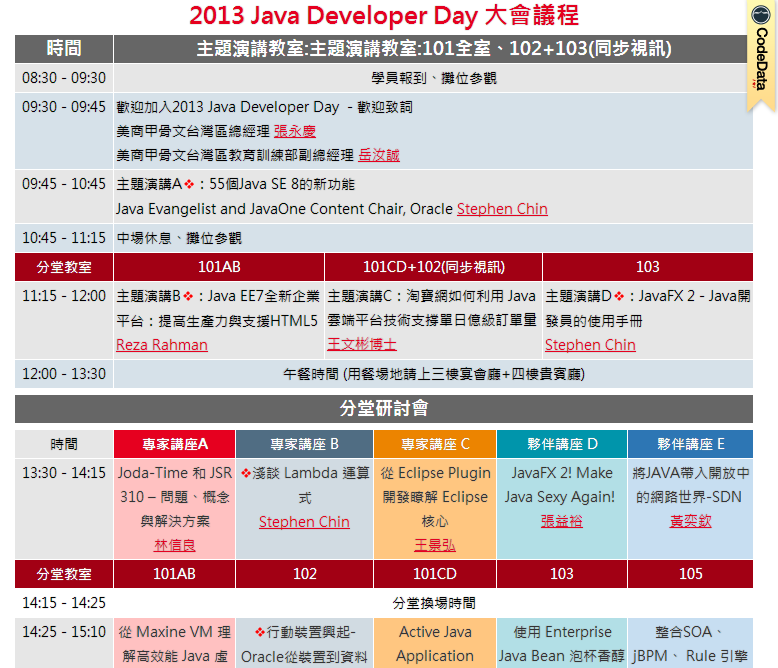Click the page title 2013 Java Developer Day
Image resolution: width=778 pixels, height=668 pixels.
[x=384, y=16]
